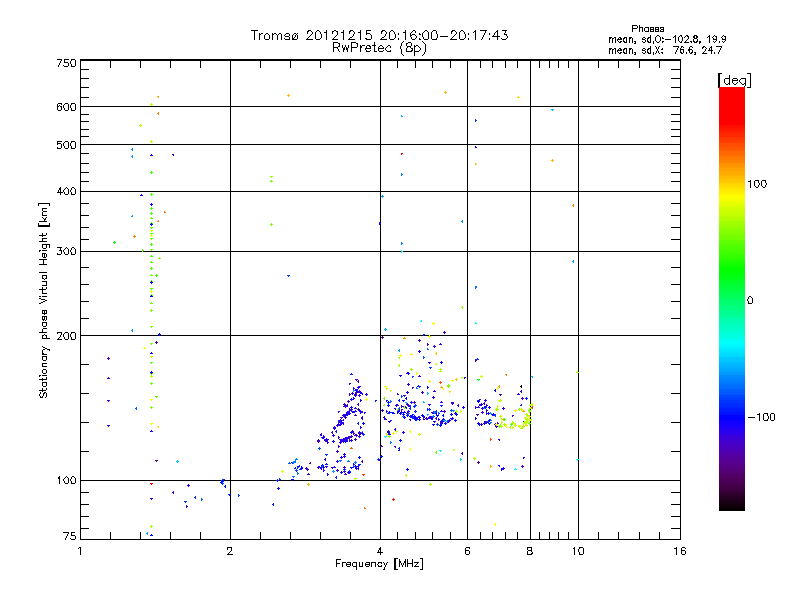Click the x-axis tick label '8'
Image resolution: width=800 pixels, height=600 pixels.
pyautogui.click(x=530, y=551)
